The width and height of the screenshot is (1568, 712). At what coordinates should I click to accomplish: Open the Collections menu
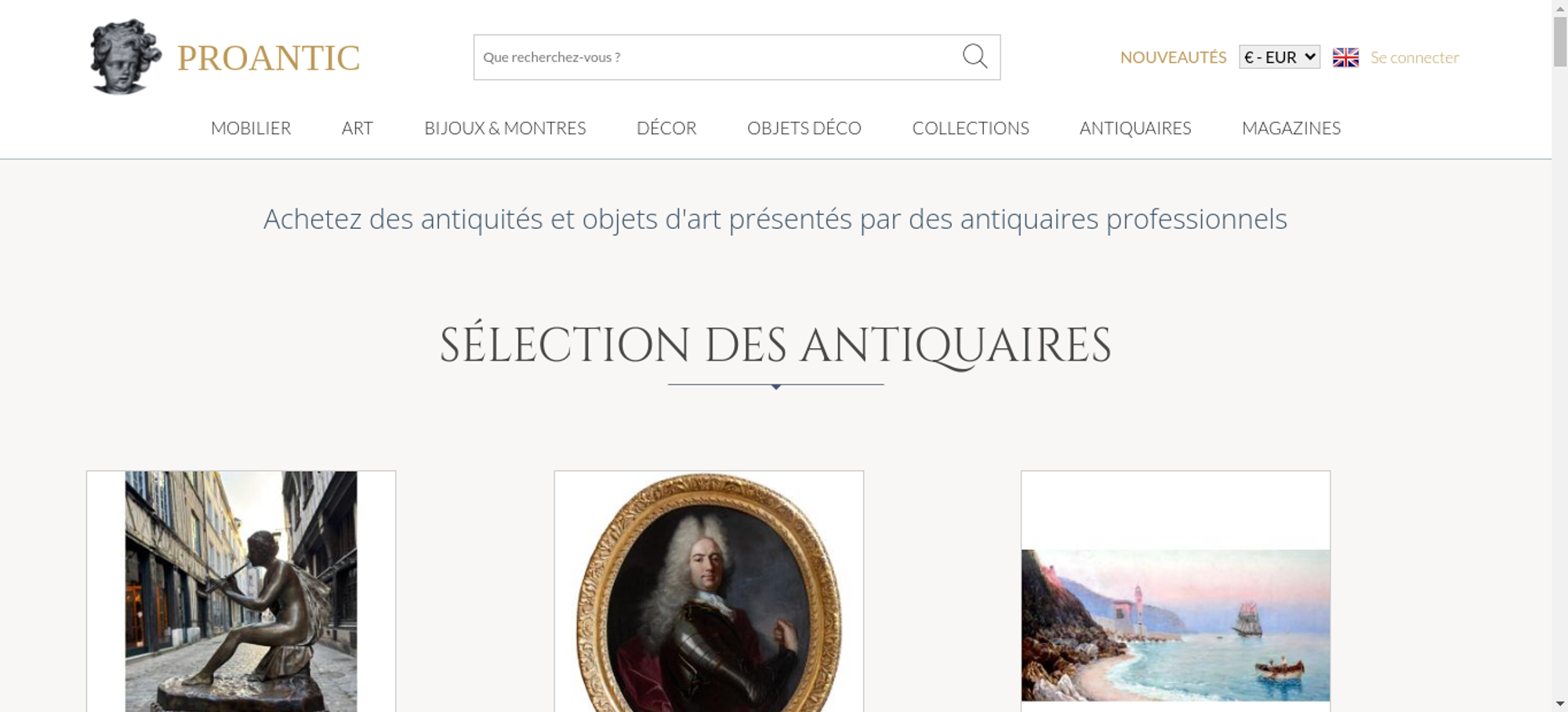pos(971,128)
